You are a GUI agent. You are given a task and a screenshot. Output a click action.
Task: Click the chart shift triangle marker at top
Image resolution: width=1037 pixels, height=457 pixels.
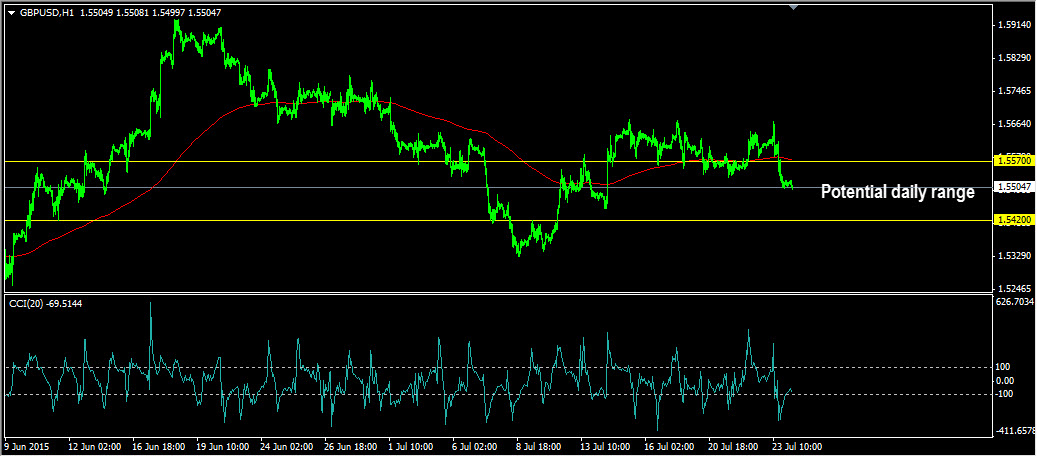(x=794, y=7)
